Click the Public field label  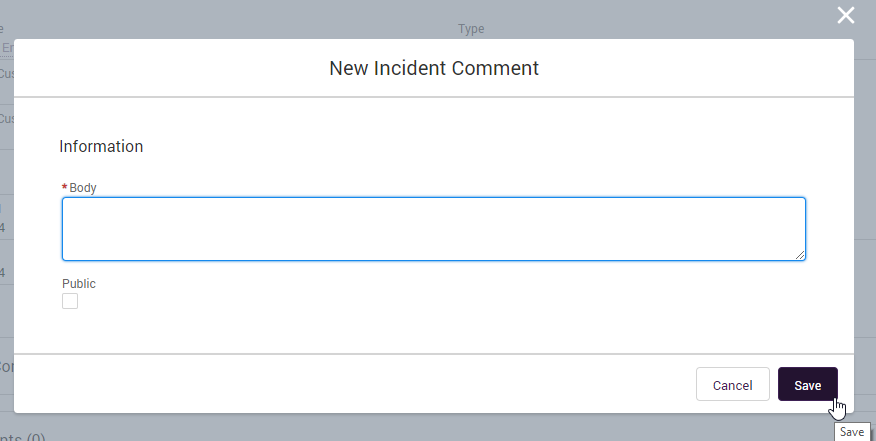(79, 284)
